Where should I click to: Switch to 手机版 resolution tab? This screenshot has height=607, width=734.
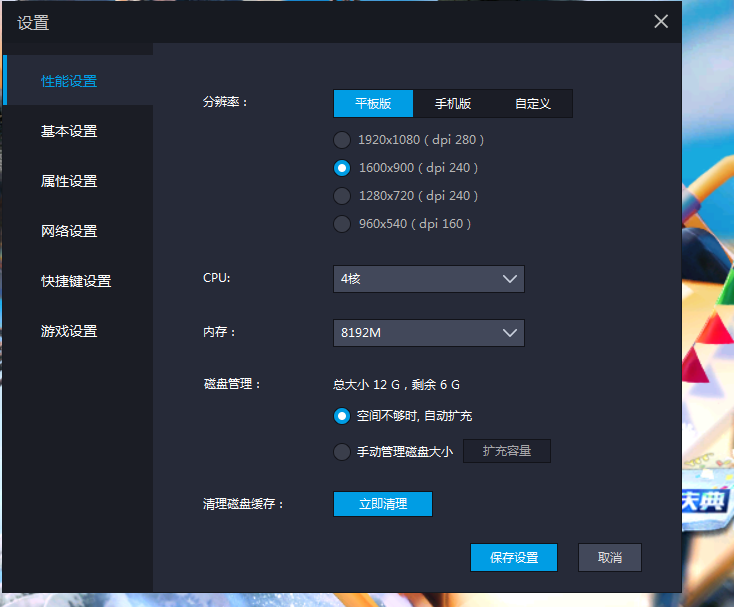click(x=453, y=104)
